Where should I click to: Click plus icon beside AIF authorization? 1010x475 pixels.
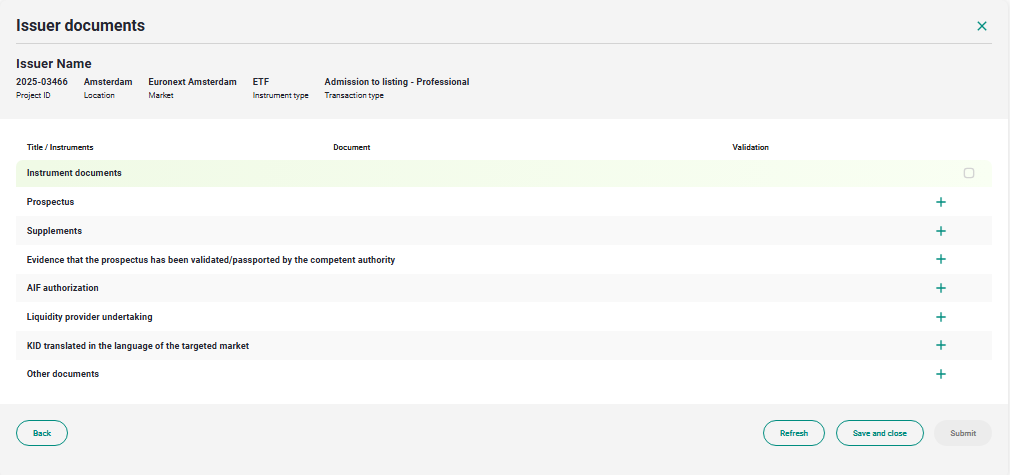(x=940, y=288)
